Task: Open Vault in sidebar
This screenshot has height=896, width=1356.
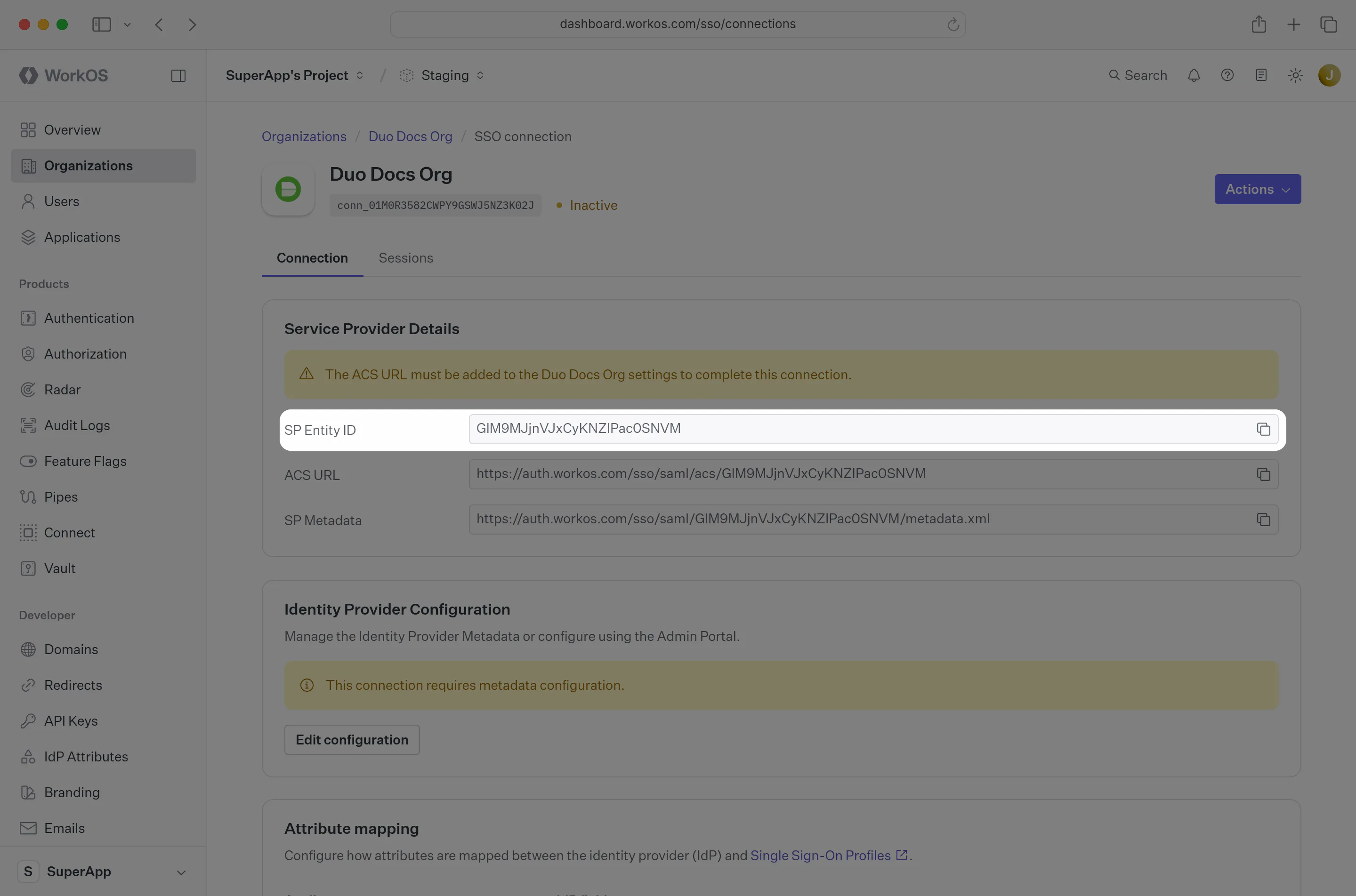Action: coord(104,568)
